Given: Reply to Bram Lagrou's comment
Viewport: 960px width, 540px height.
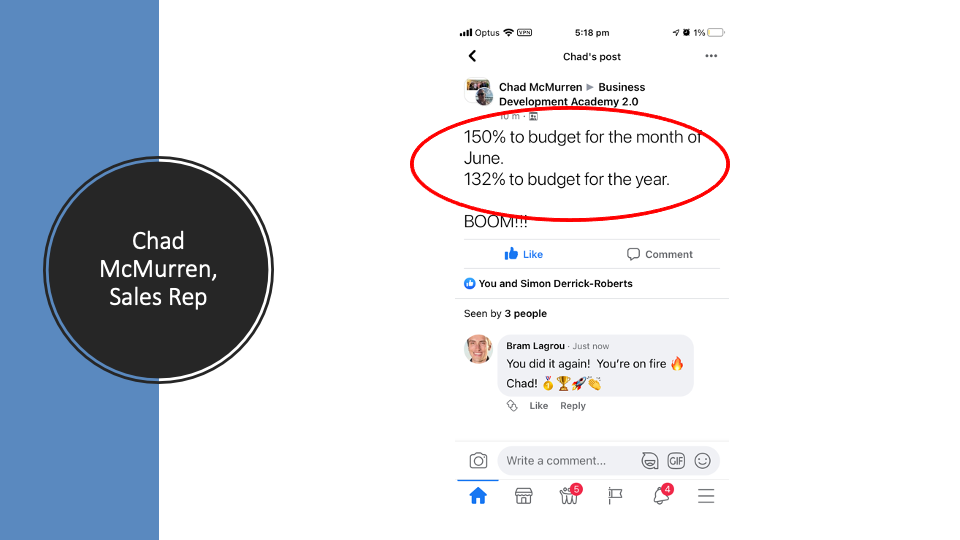Looking at the screenshot, I should tap(572, 405).
